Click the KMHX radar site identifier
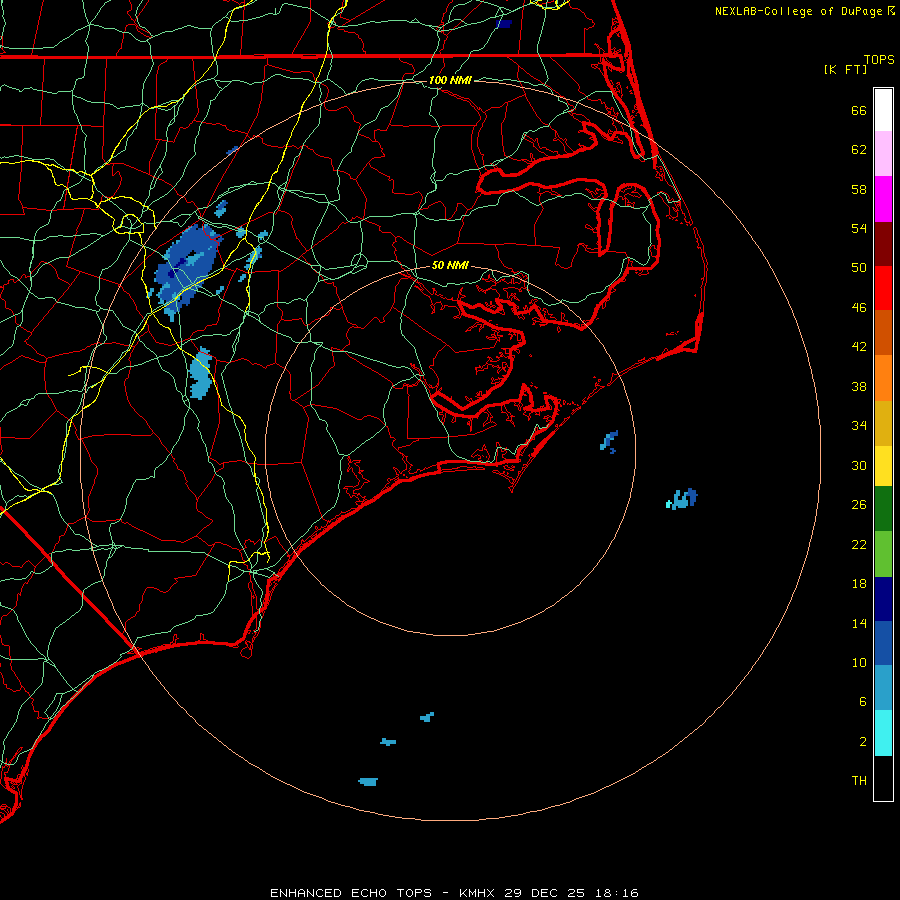Screen dimensions: 900x900 tap(477, 893)
